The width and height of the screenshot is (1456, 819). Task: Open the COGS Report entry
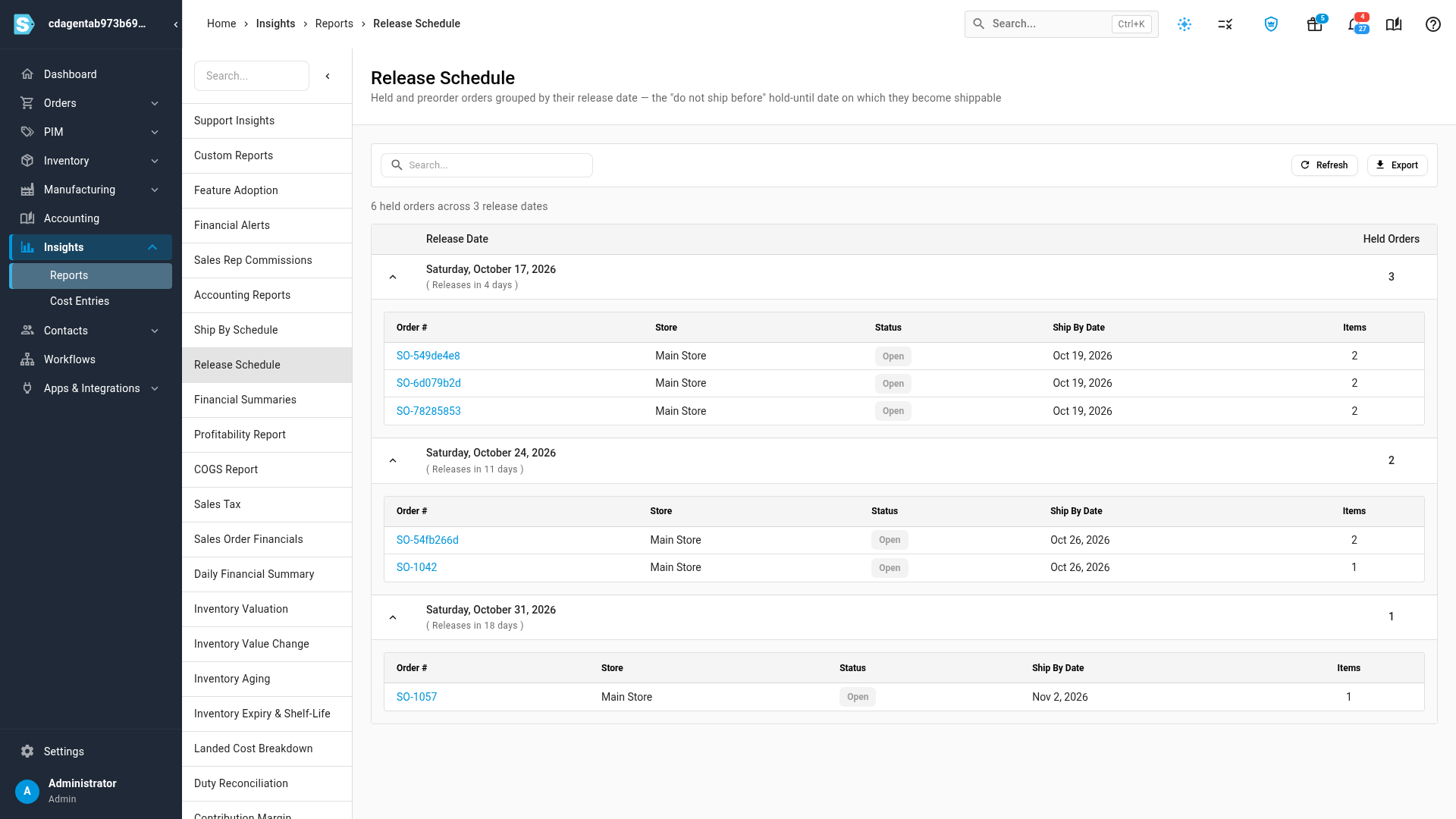click(267, 469)
